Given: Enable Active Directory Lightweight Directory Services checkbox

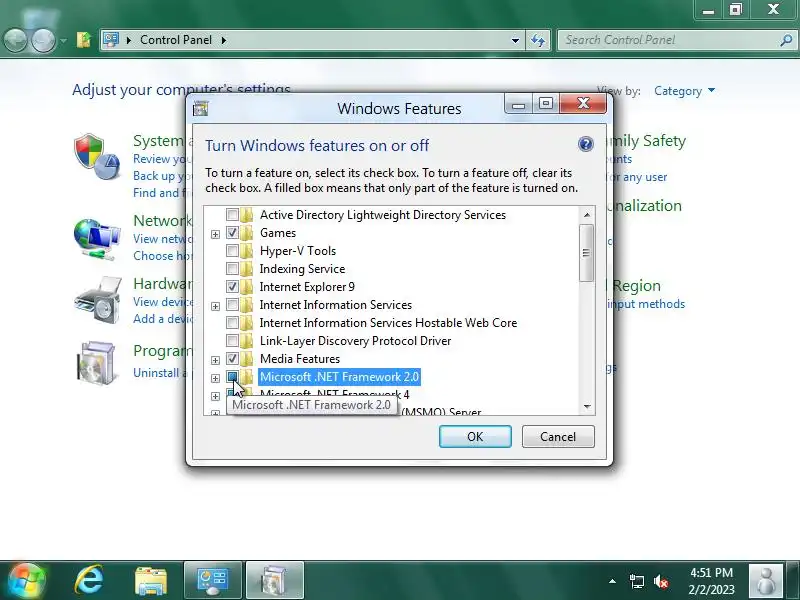Looking at the screenshot, I should 232,215.
